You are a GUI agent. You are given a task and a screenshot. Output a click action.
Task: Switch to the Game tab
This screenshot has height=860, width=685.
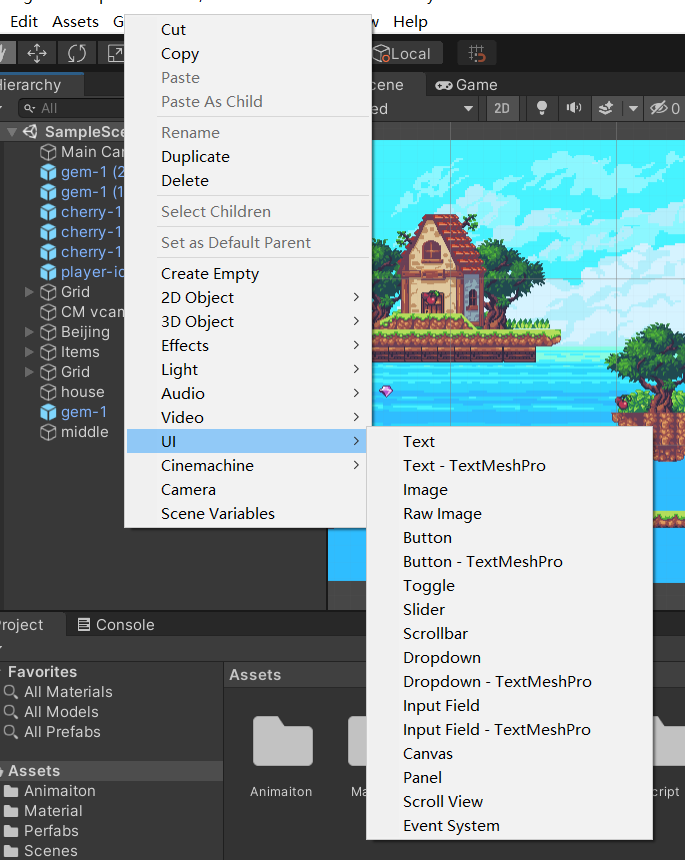click(466, 85)
